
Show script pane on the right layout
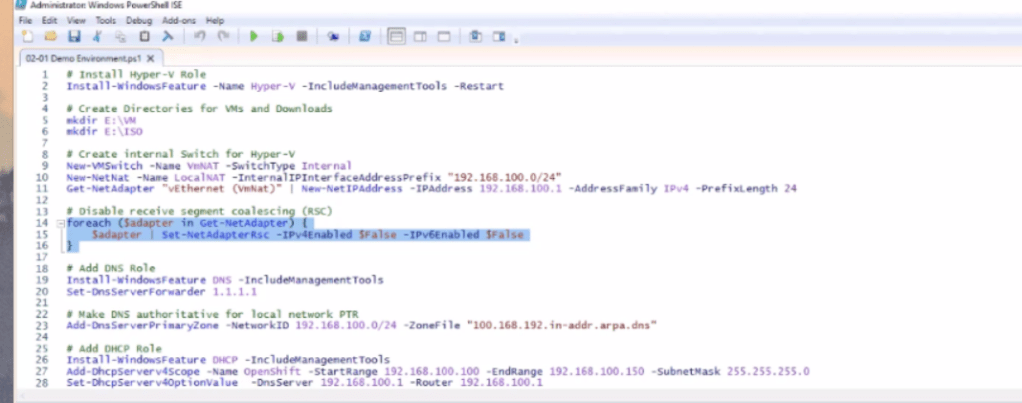point(420,37)
